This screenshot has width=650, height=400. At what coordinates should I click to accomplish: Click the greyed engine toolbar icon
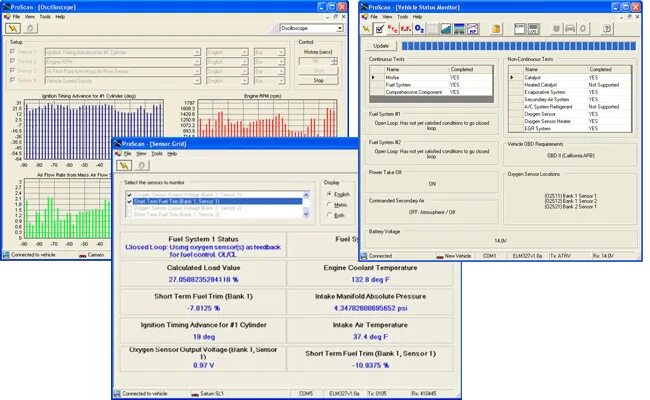pyautogui.click(x=557, y=29)
